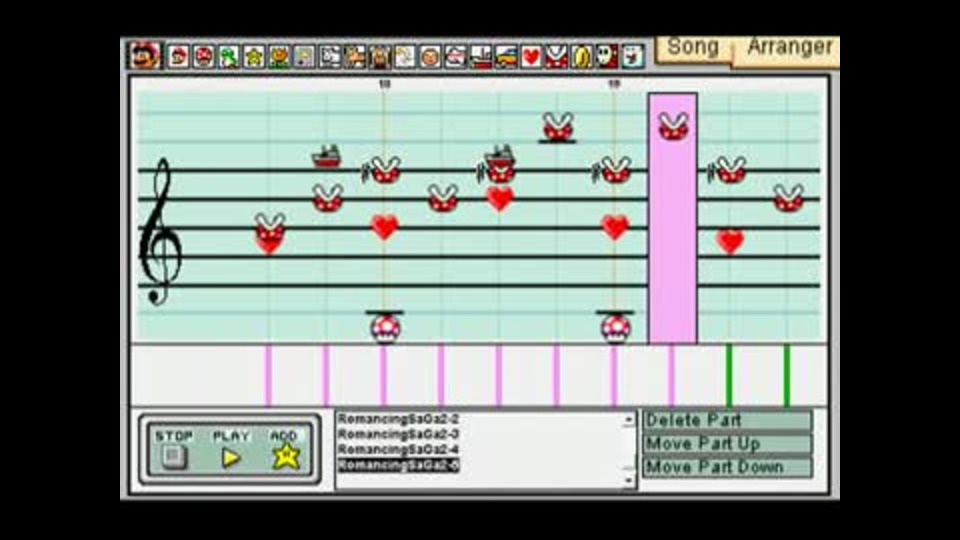The image size is (960, 540).
Task: Click the piranha note in the pink column
Action: point(673,127)
